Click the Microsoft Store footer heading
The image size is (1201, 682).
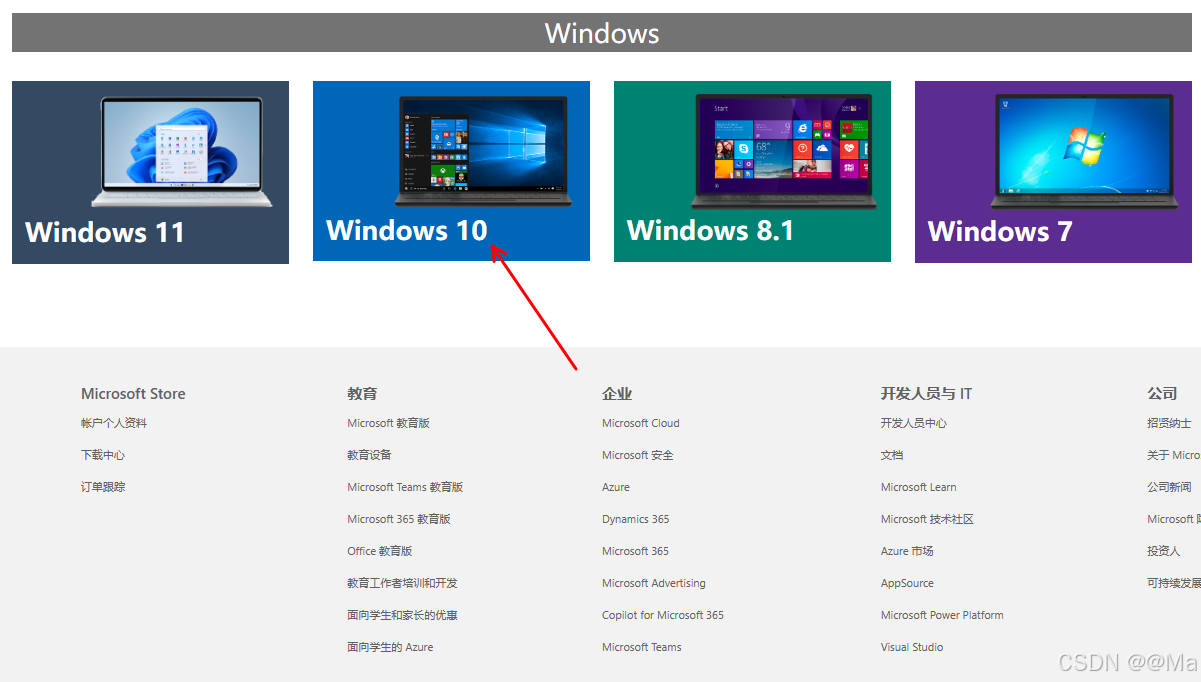[133, 394]
